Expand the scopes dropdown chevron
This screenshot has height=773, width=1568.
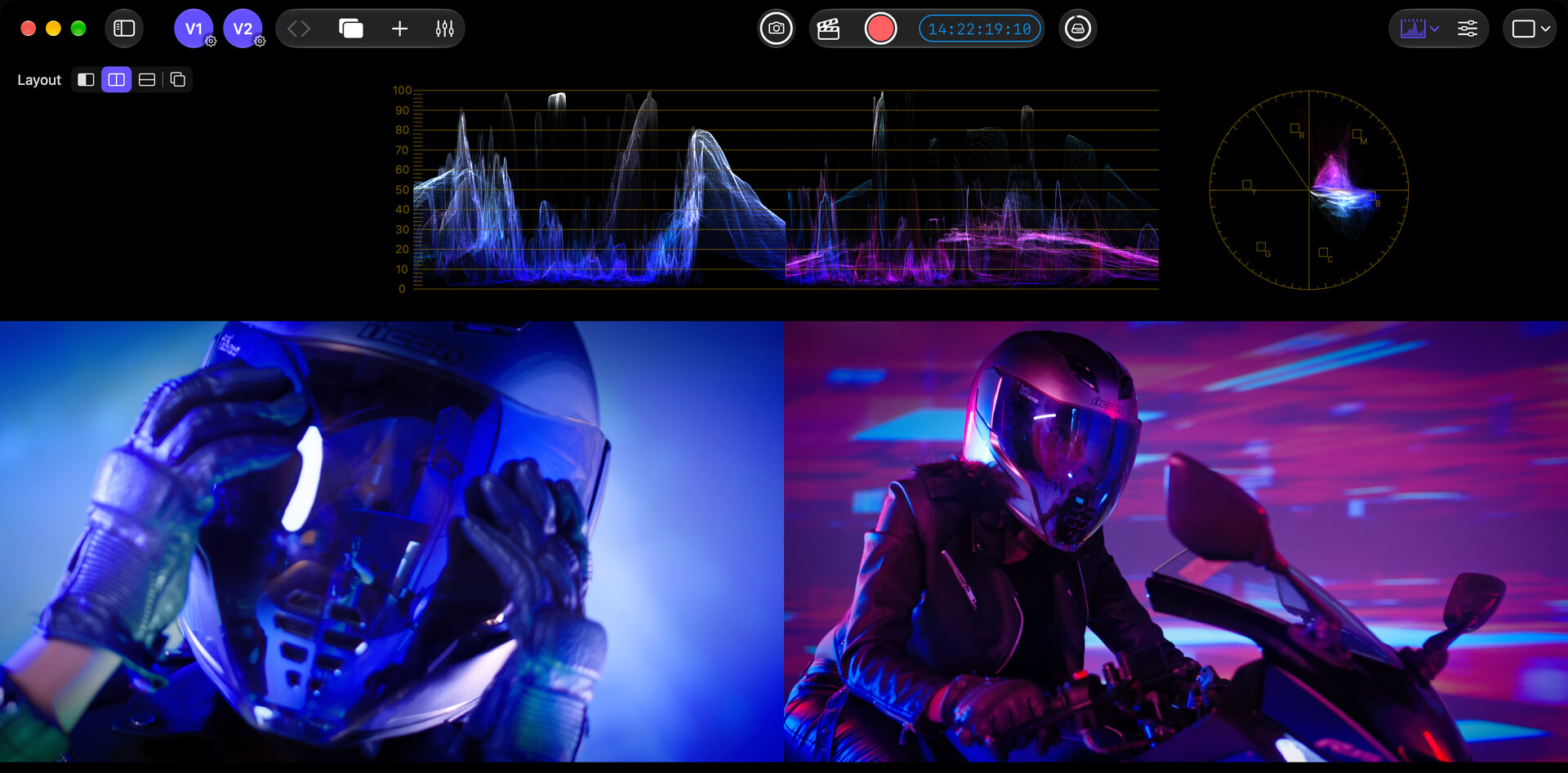point(1435,29)
